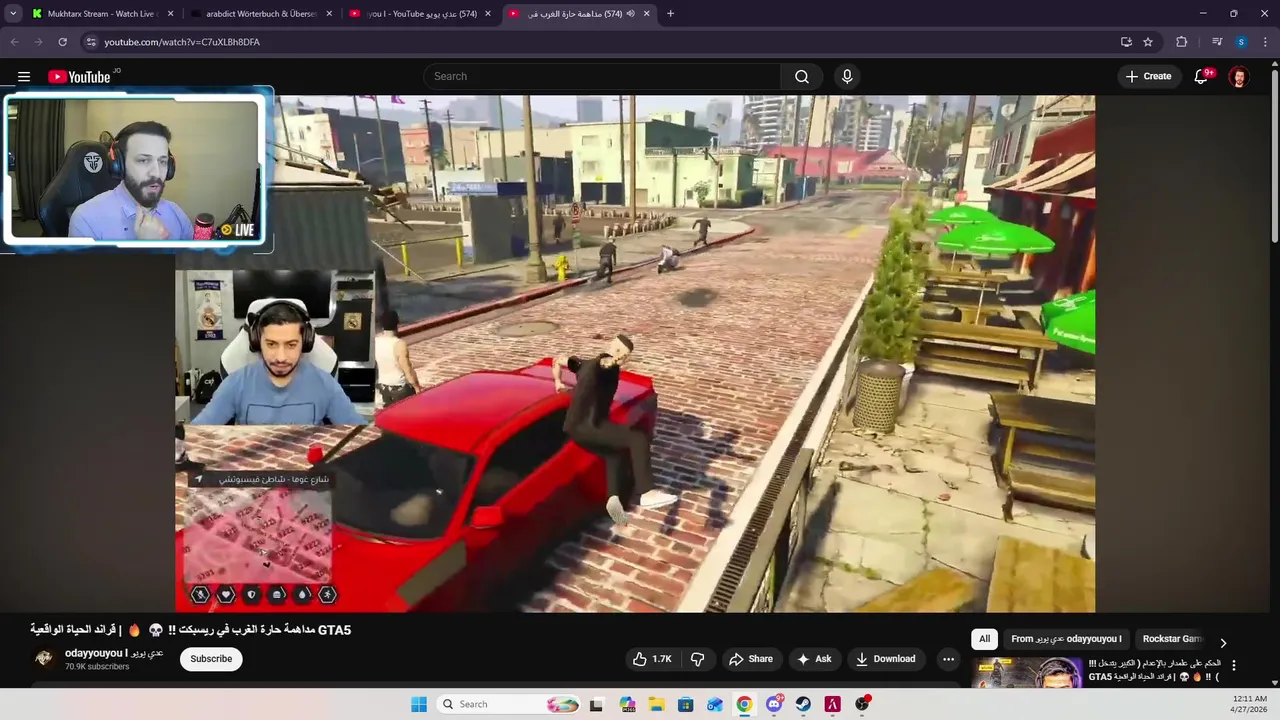Open YouTube notifications bell
Screen dimensions: 1280x720
(1201, 76)
